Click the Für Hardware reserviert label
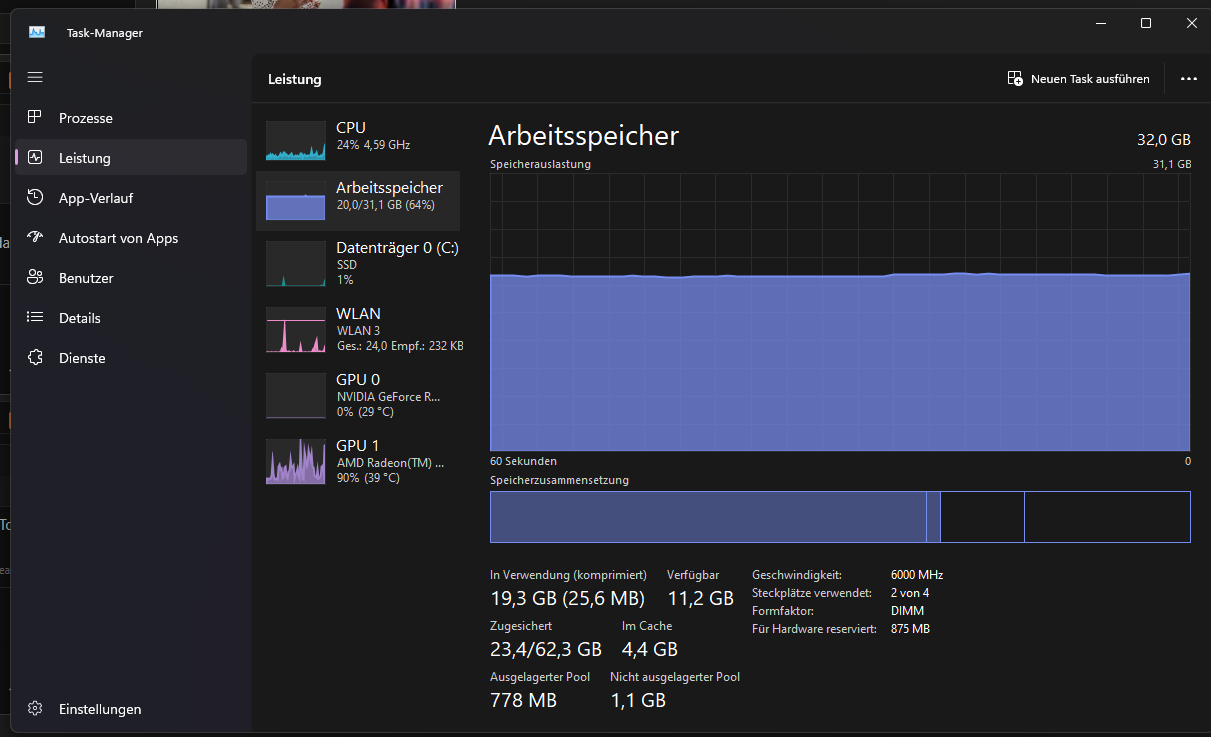The image size is (1211, 737). (x=814, y=629)
